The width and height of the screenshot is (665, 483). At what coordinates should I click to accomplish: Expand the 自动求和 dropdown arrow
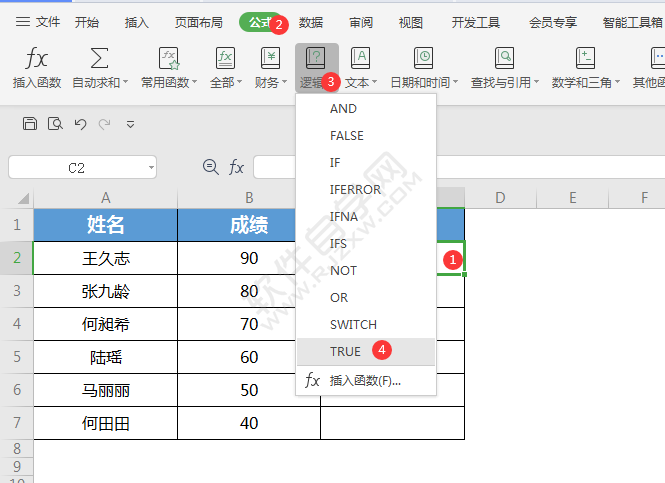[125, 82]
